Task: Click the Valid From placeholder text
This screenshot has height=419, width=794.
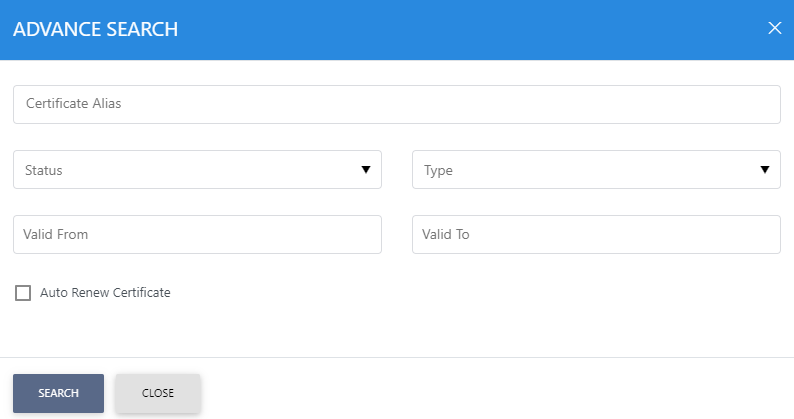Action: [58, 235]
